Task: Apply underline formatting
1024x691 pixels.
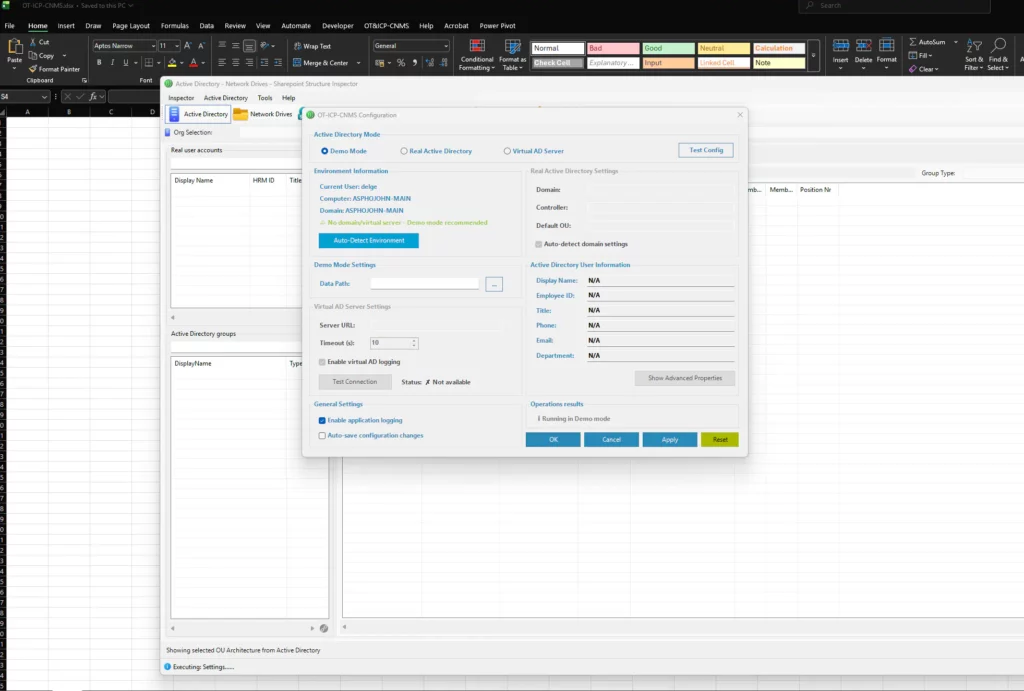Action: point(125,63)
